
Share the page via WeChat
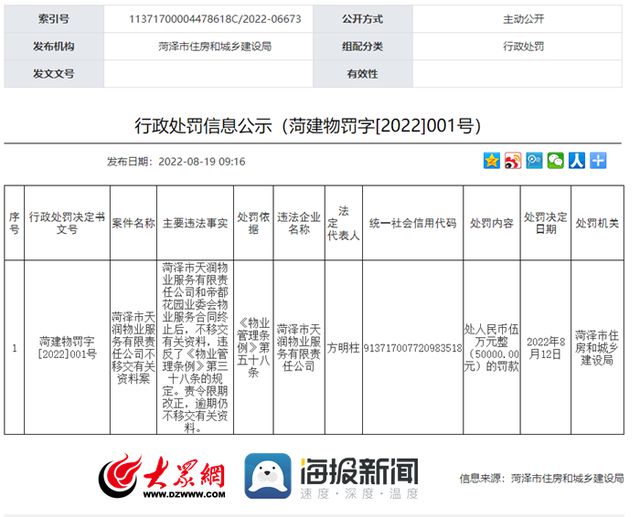[555, 160]
